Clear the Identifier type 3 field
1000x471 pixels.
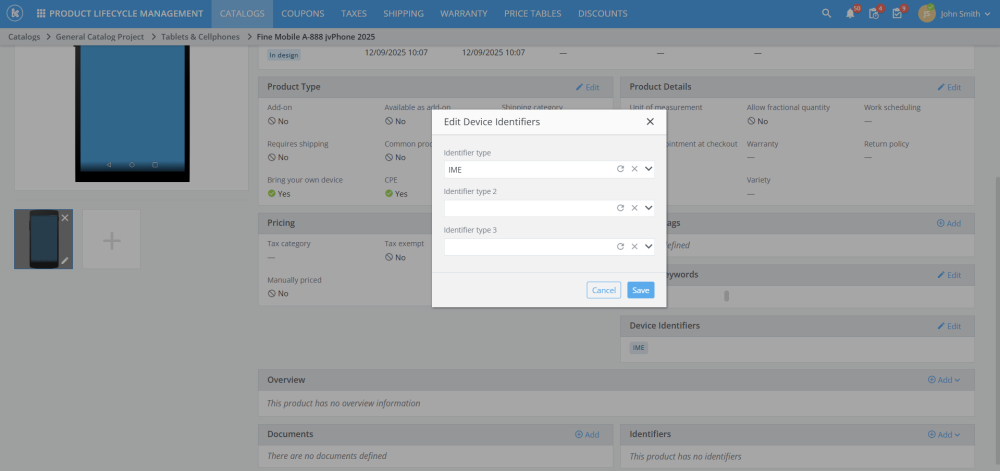pyautogui.click(x=635, y=247)
